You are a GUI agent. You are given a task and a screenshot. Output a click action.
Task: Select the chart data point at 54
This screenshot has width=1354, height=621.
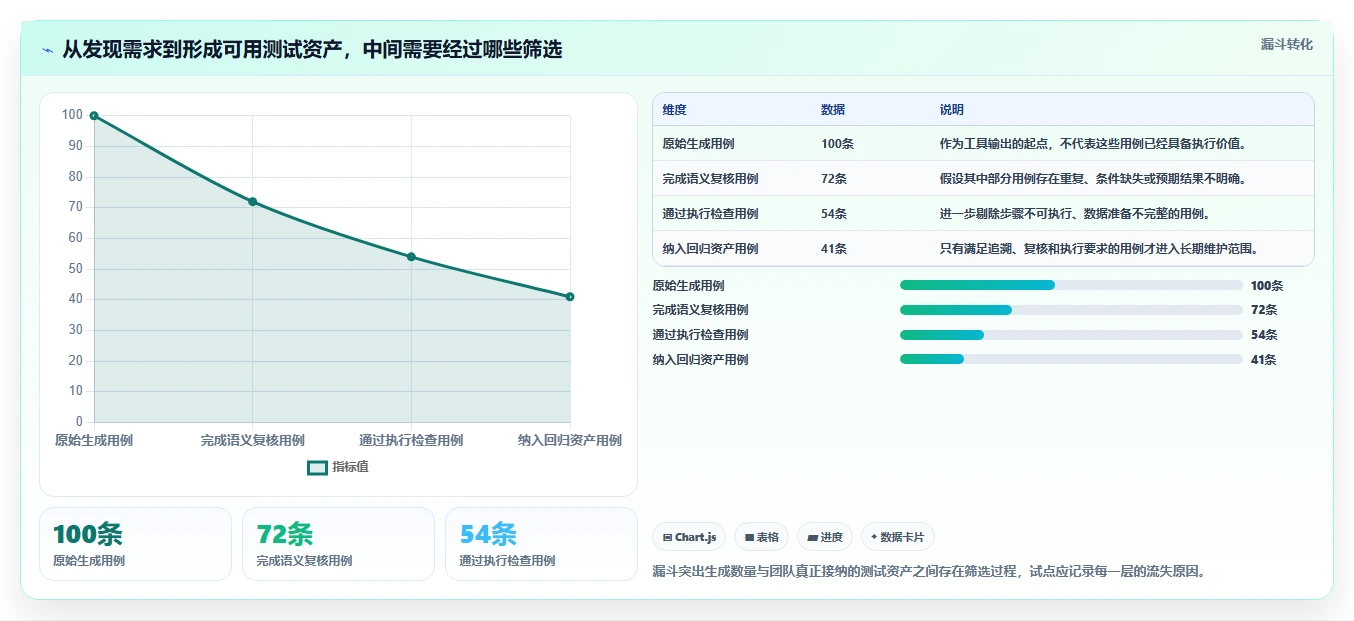point(411,257)
